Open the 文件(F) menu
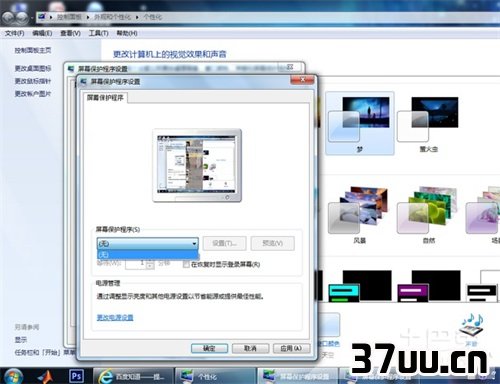 [x=15, y=33]
